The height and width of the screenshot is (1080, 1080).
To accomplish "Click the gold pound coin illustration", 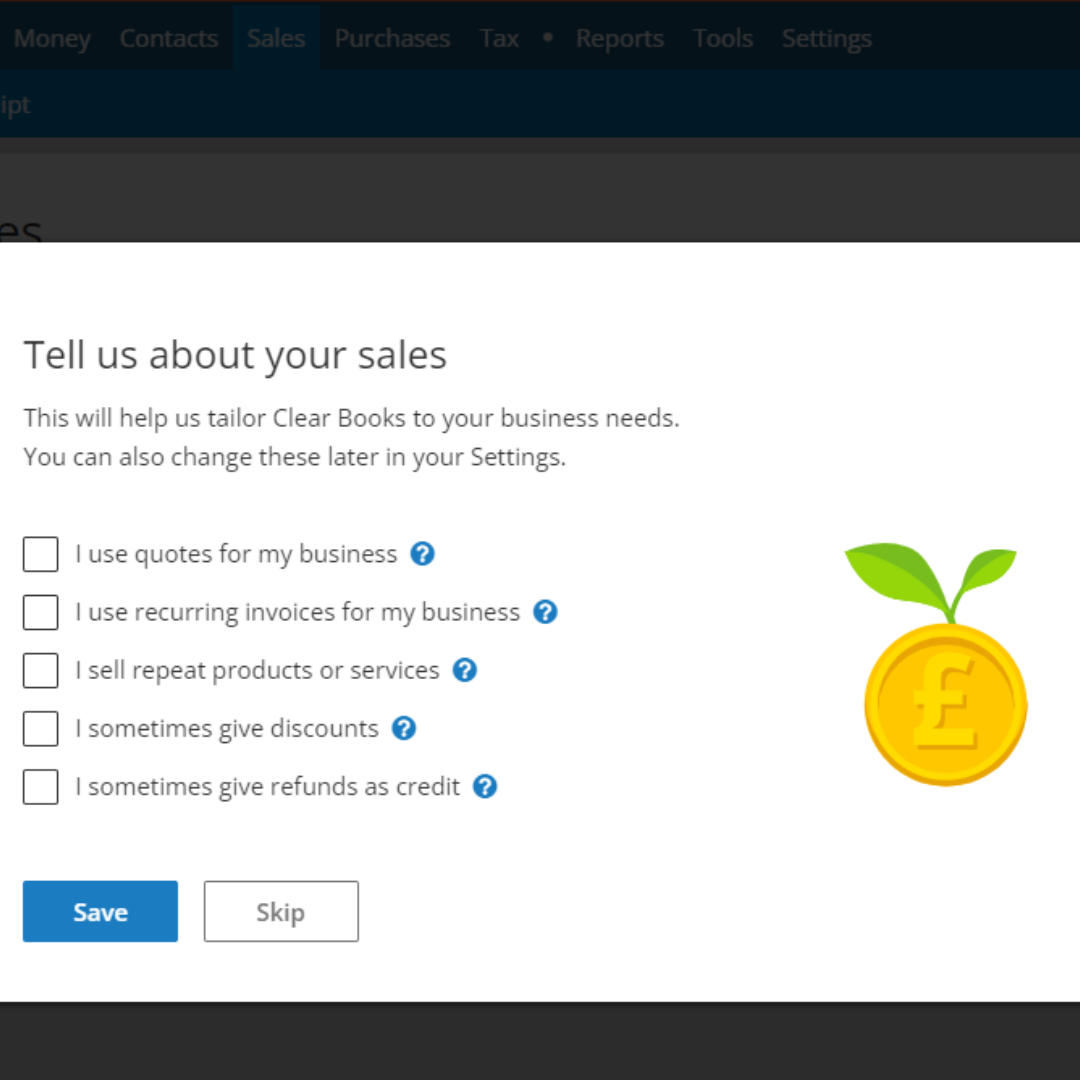I will pos(945,703).
